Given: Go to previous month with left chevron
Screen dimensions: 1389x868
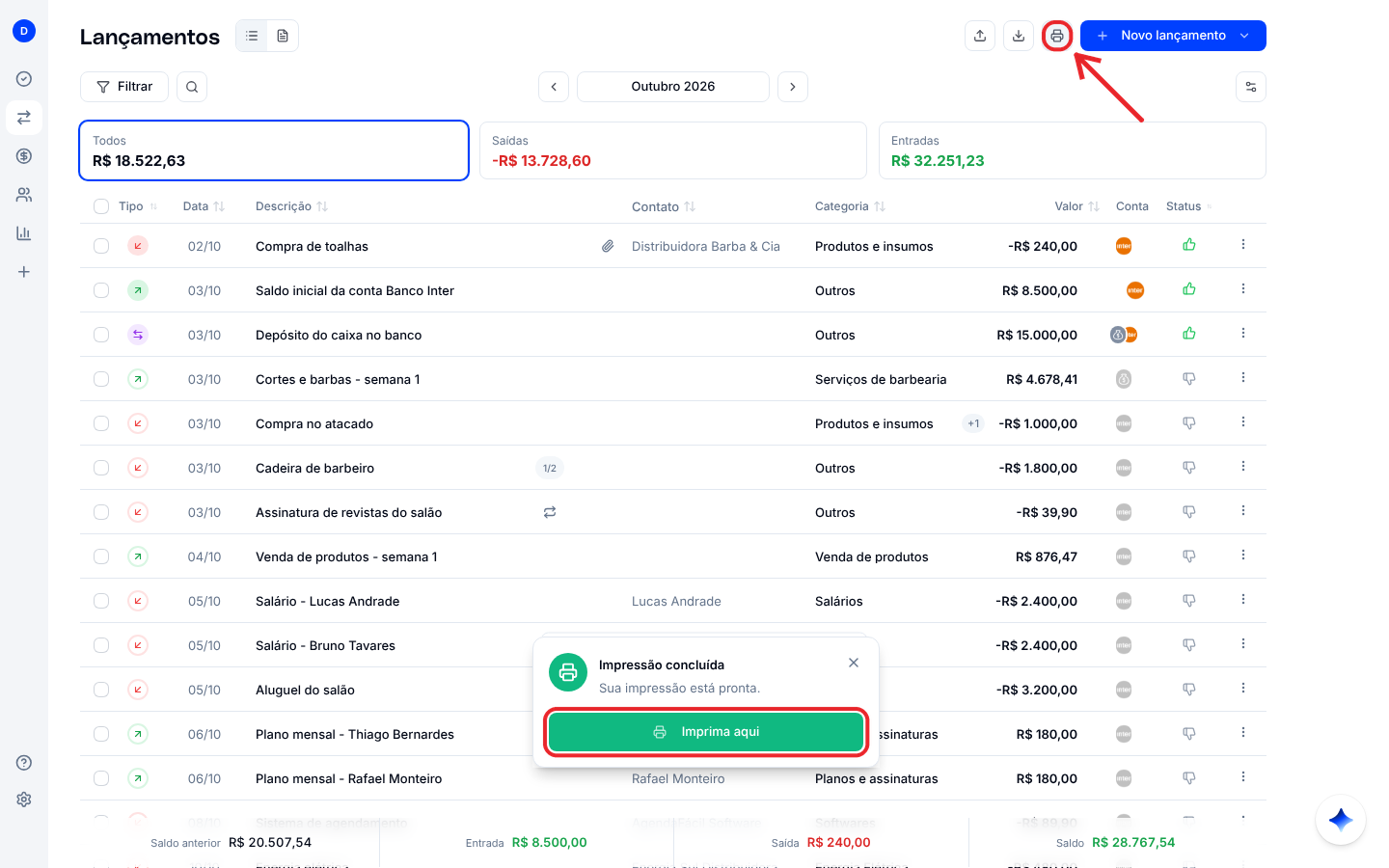Looking at the screenshot, I should click(x=554, y=87).
